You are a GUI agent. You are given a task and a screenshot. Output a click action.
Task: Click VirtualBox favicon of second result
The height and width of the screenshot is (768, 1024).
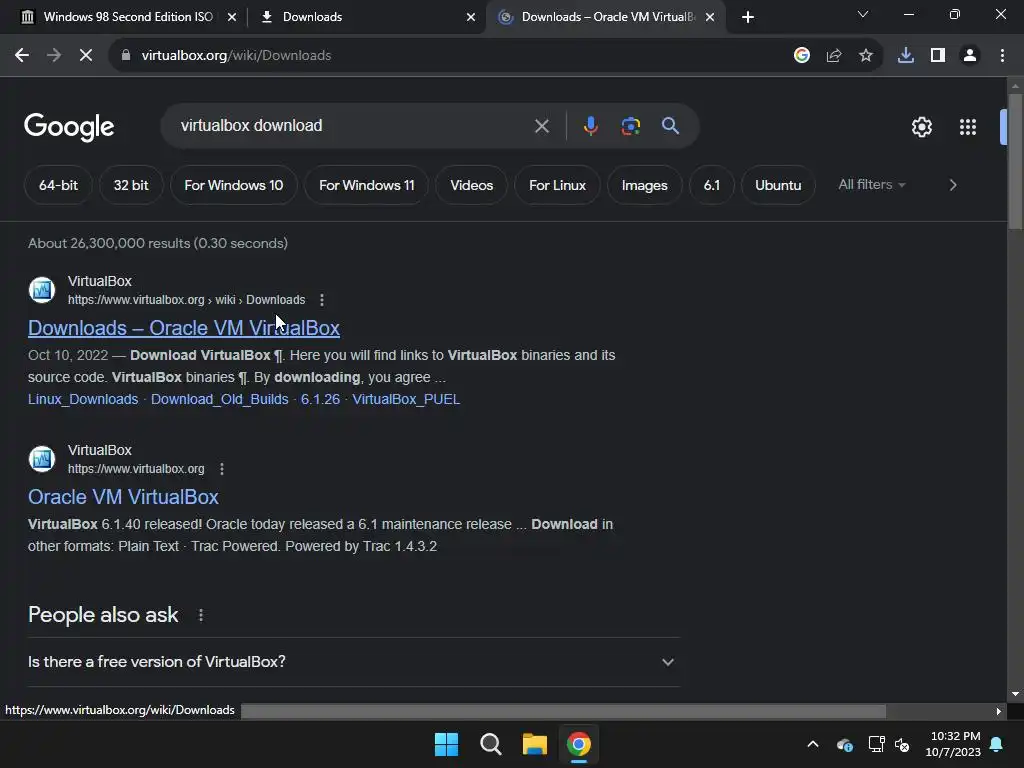click(42, 459)
